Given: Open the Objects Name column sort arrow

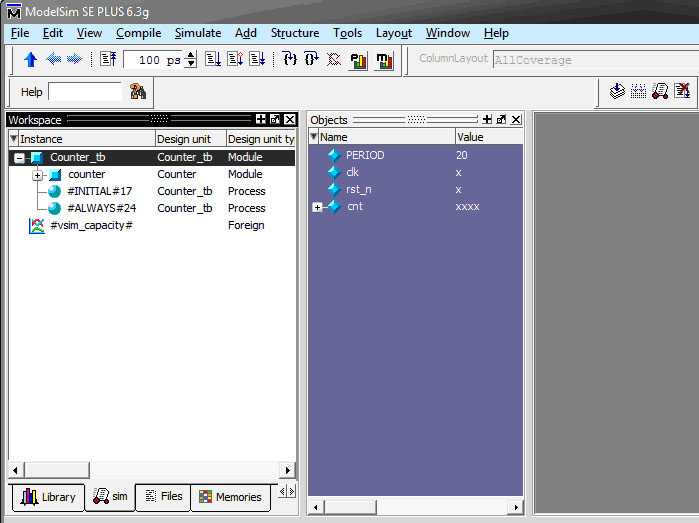Looking at the screenshot, I should tap(314, 136).
